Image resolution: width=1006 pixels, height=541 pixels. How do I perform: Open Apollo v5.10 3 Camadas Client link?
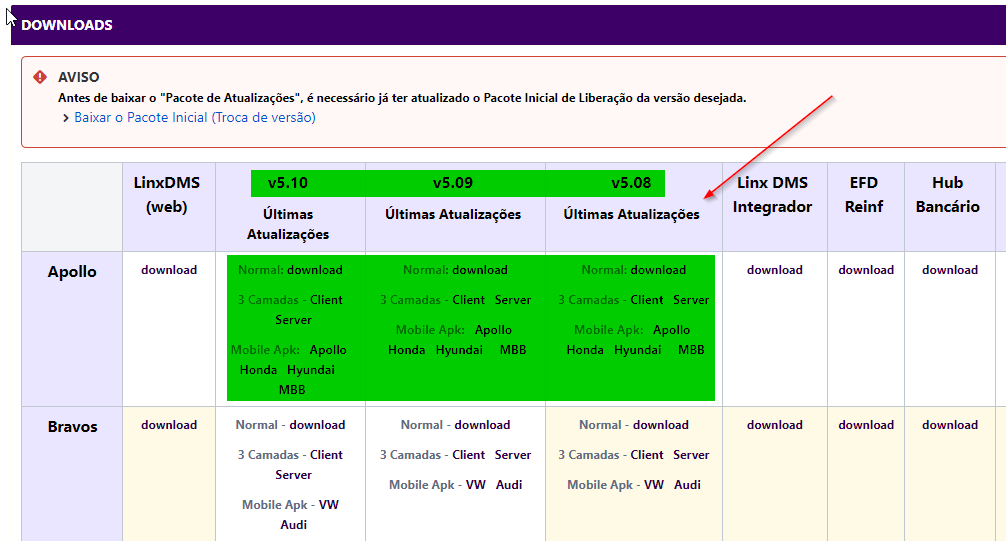[327, 300]
